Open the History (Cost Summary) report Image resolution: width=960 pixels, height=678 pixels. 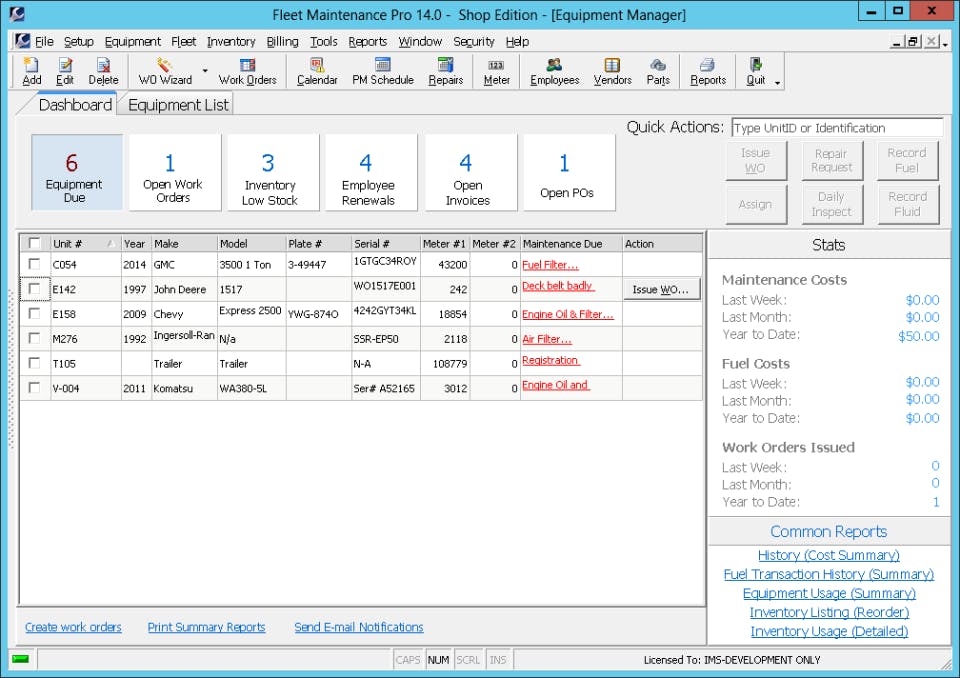point(828,555)
